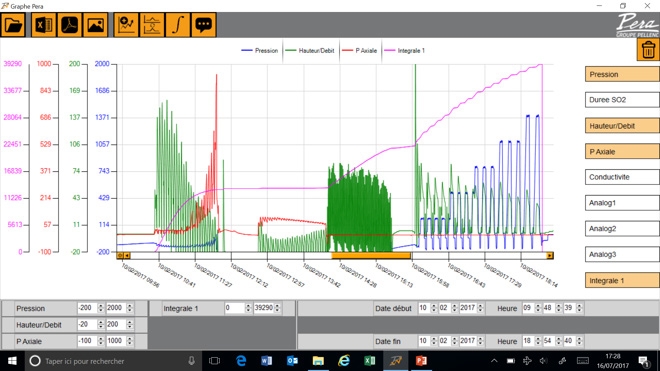Click the Integrale 1 legend entry
Screen dimensions: 660x371
pyautogui.click(x=405, y=51)
